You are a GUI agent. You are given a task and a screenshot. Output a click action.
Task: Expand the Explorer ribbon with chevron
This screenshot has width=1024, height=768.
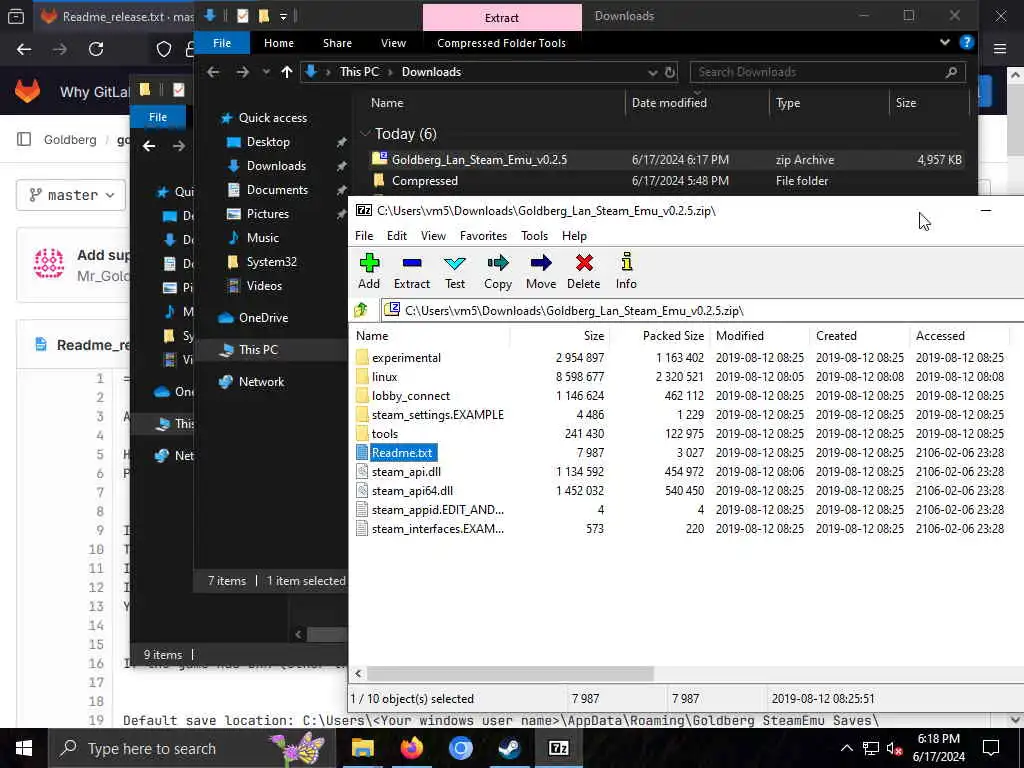(x=944, y=42)
